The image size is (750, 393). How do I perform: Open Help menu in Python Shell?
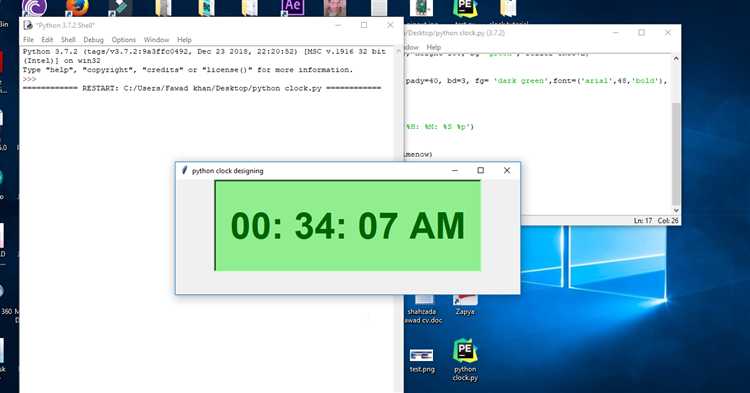pyautogui.click(x=184, y=40)
